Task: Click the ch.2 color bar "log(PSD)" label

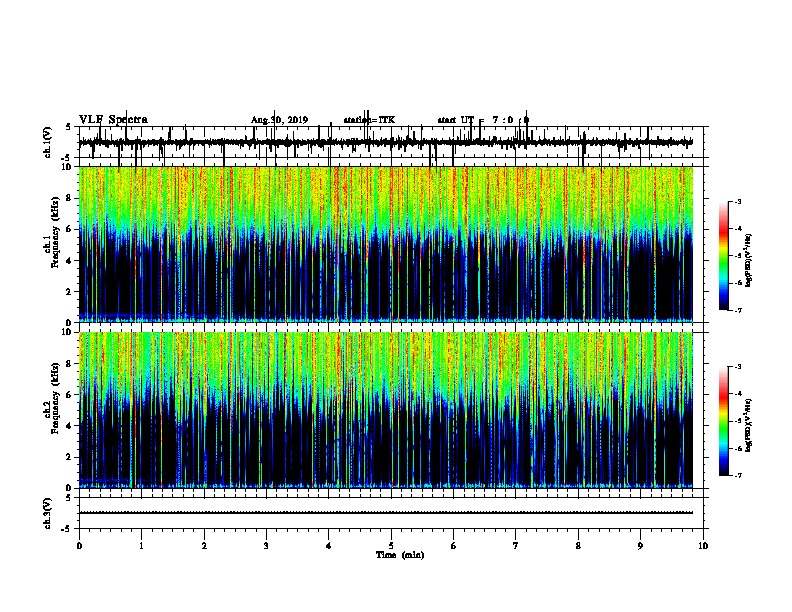Action: pyautogui.click(x=749, y=425)
